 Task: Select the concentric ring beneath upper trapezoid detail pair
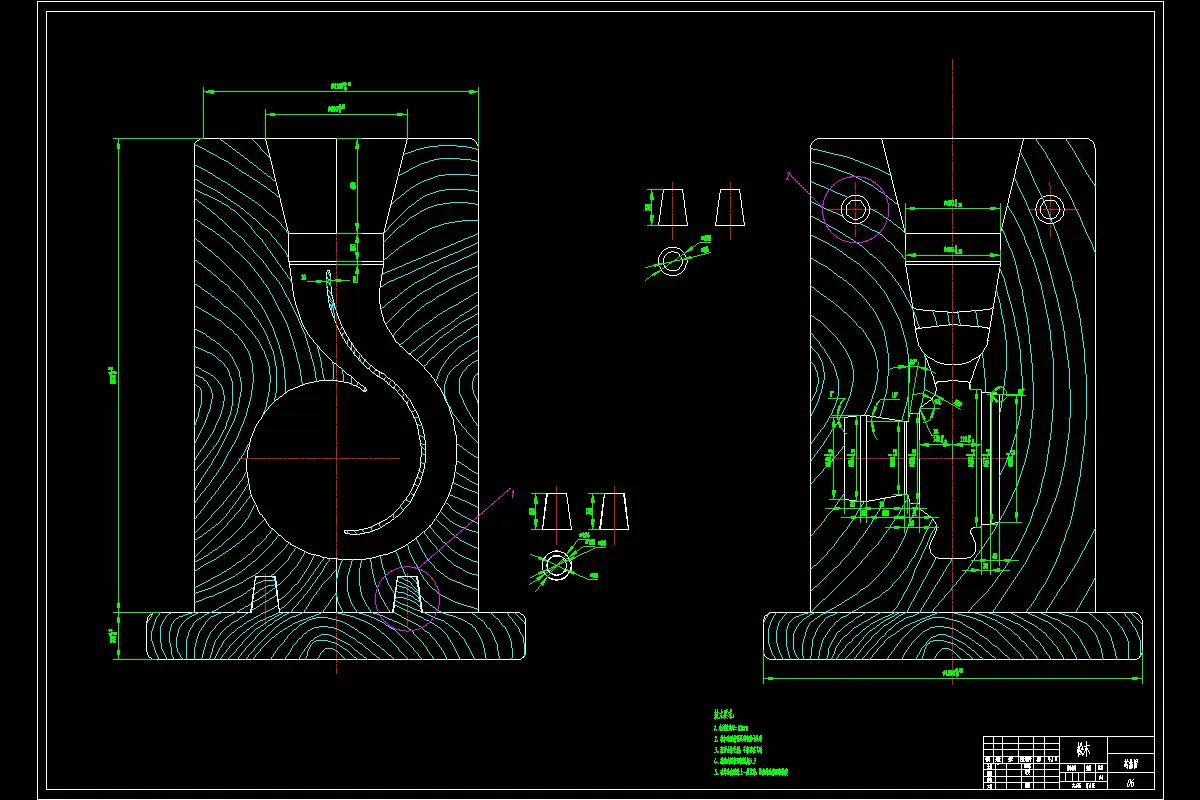tap(673, 261)
